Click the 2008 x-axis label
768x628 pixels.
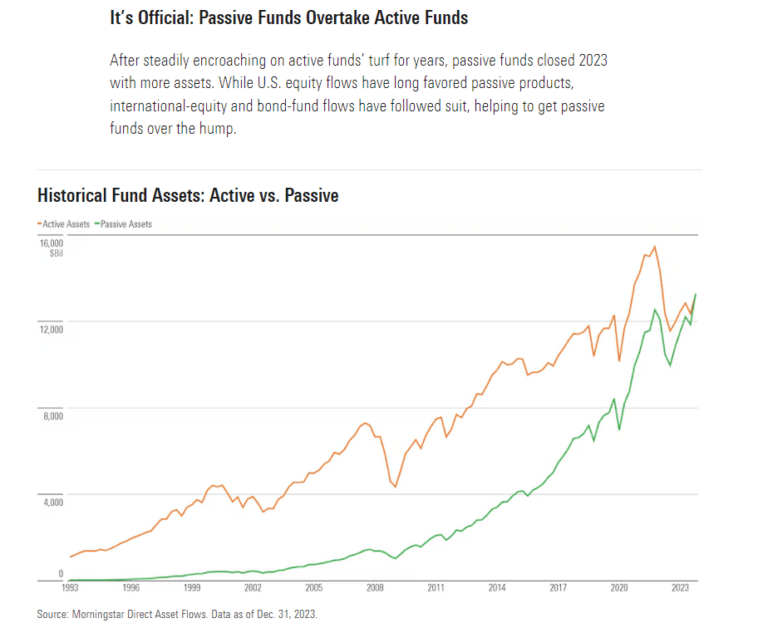[x=375, y=589]
